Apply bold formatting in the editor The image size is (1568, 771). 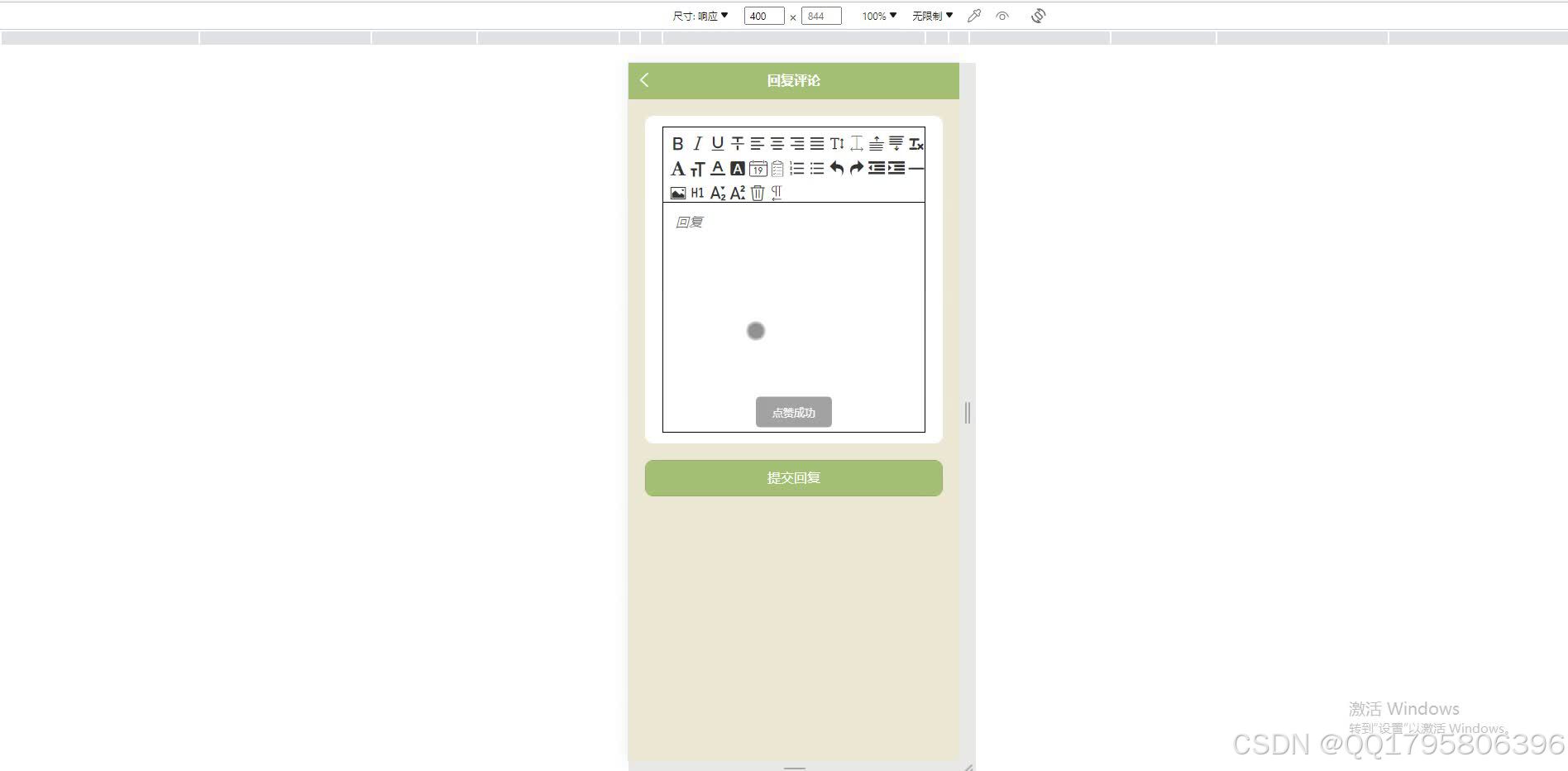click(x=678, y=143)
